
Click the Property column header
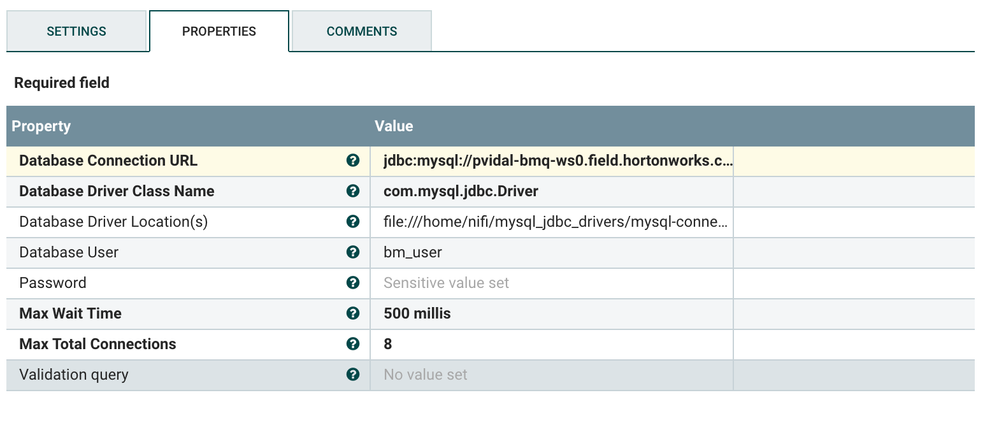[x=42, y=126]
